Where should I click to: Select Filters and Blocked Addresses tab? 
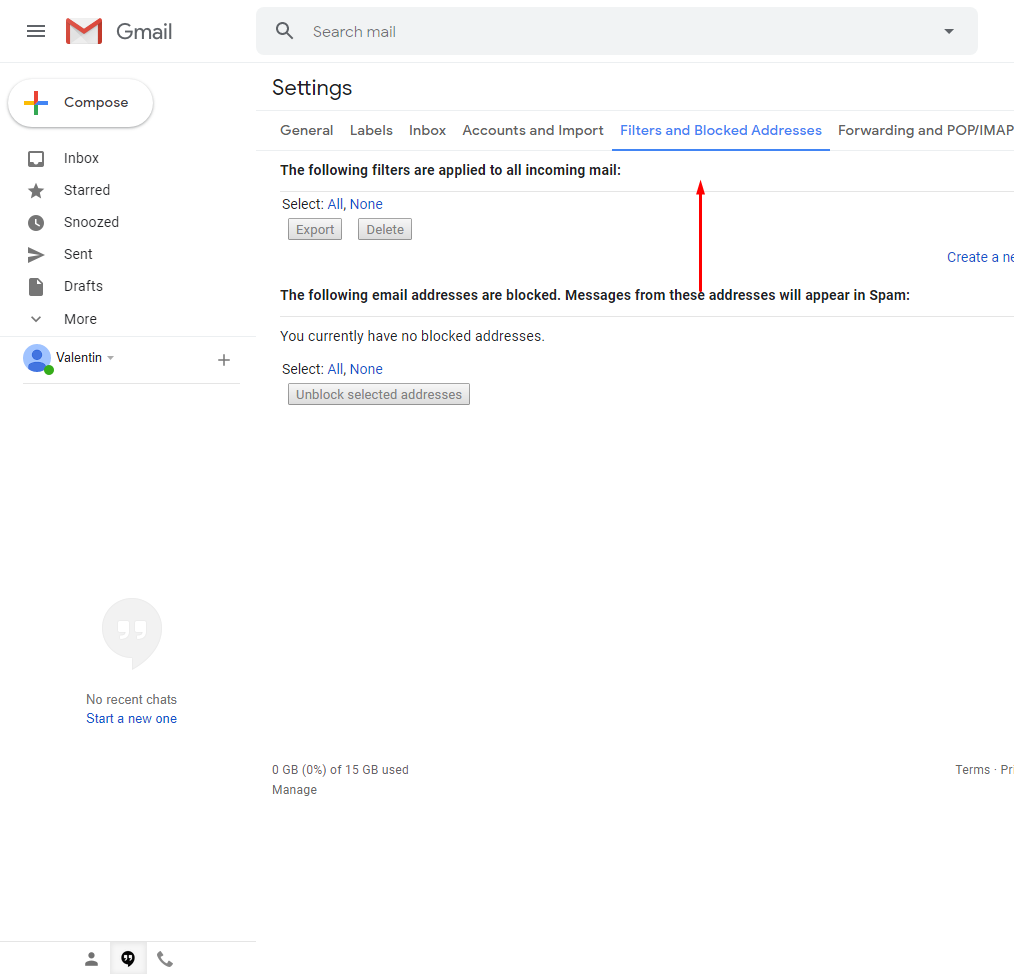(721, 130)
